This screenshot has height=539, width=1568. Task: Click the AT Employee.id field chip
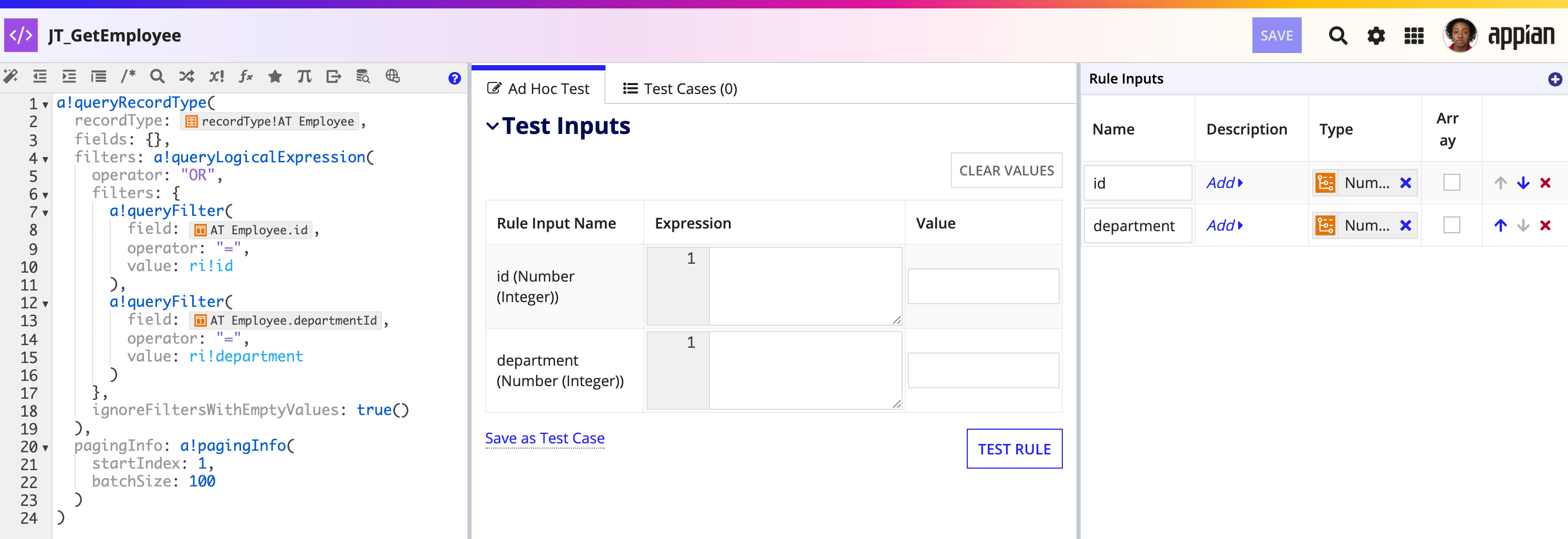(x=252, y=230)
